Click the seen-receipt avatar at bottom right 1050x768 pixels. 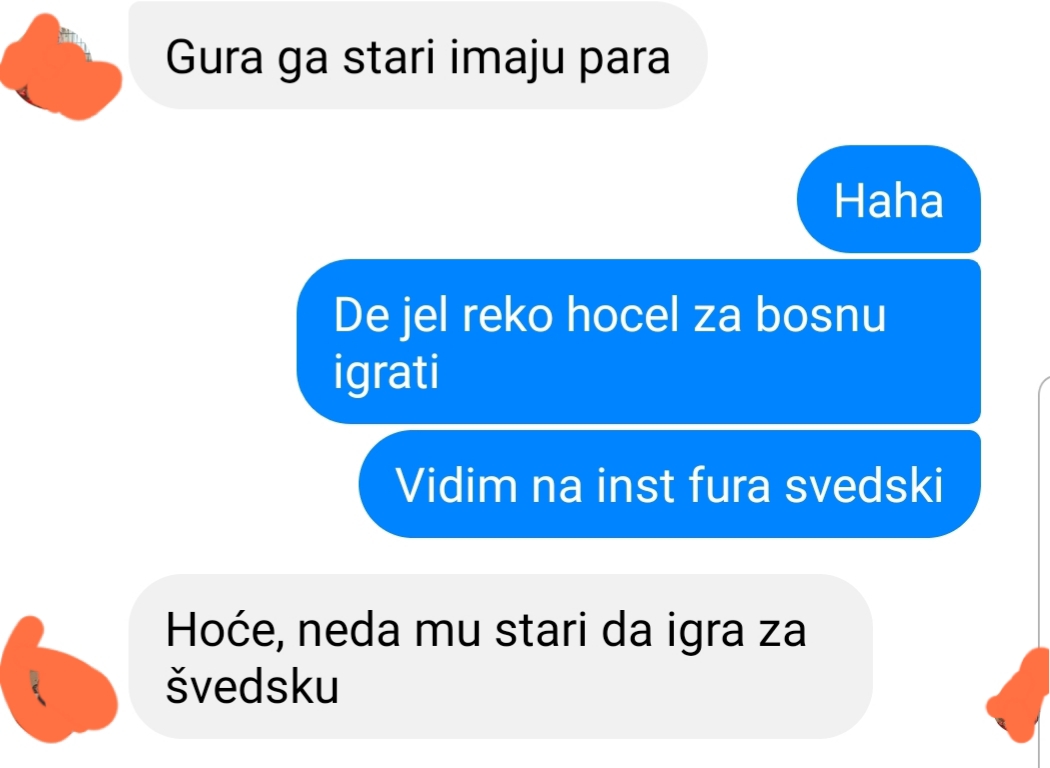pos(1018,696)
